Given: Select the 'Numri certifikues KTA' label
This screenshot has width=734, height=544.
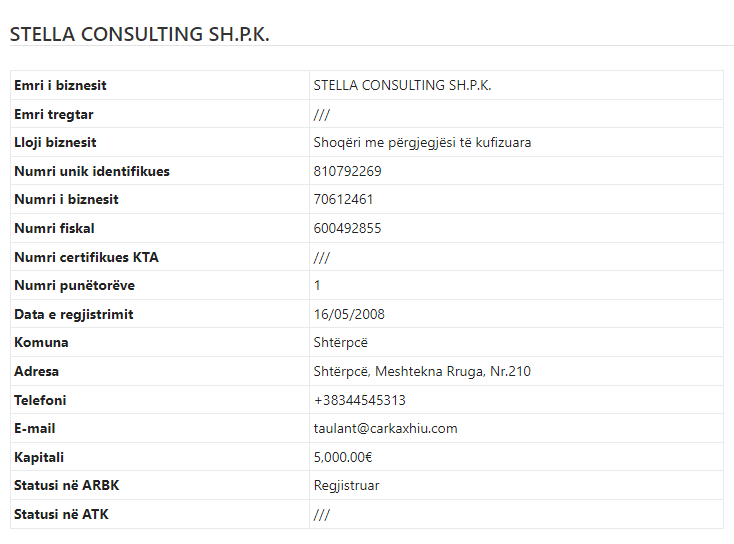Looking at the screenshot, I should [x=86, y=257].
